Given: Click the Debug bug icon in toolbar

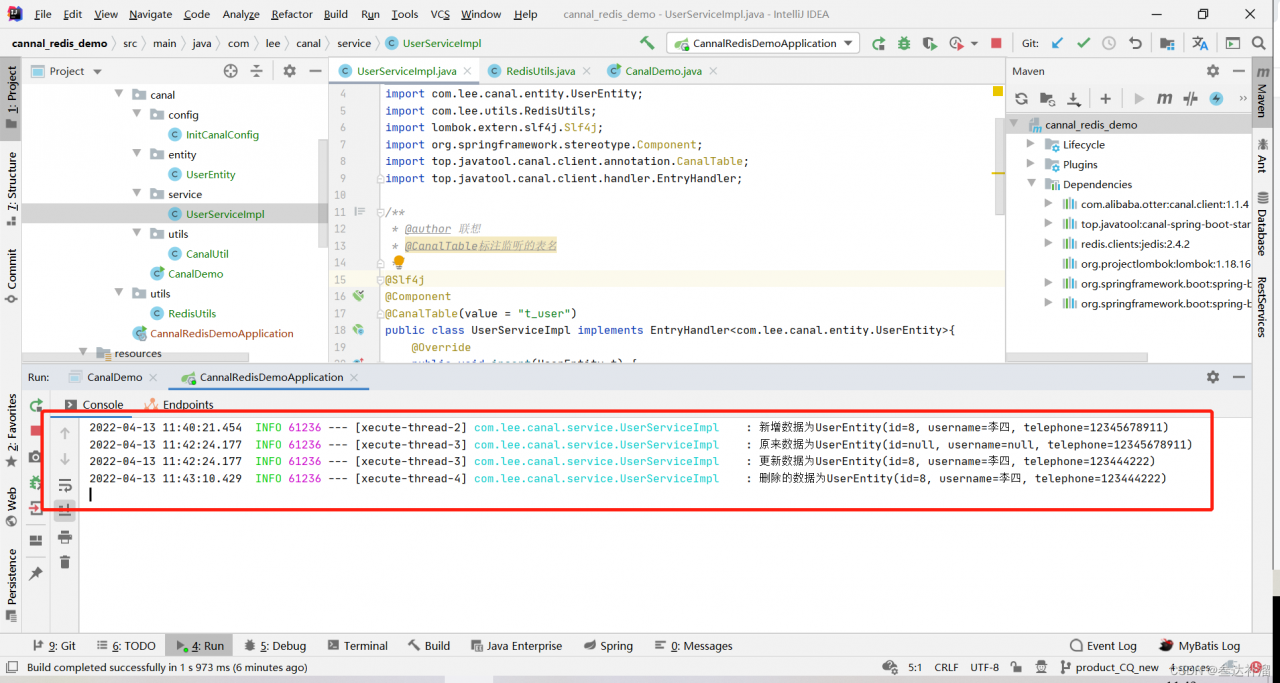Looking at the screenshot, I should tap(904, 43).
